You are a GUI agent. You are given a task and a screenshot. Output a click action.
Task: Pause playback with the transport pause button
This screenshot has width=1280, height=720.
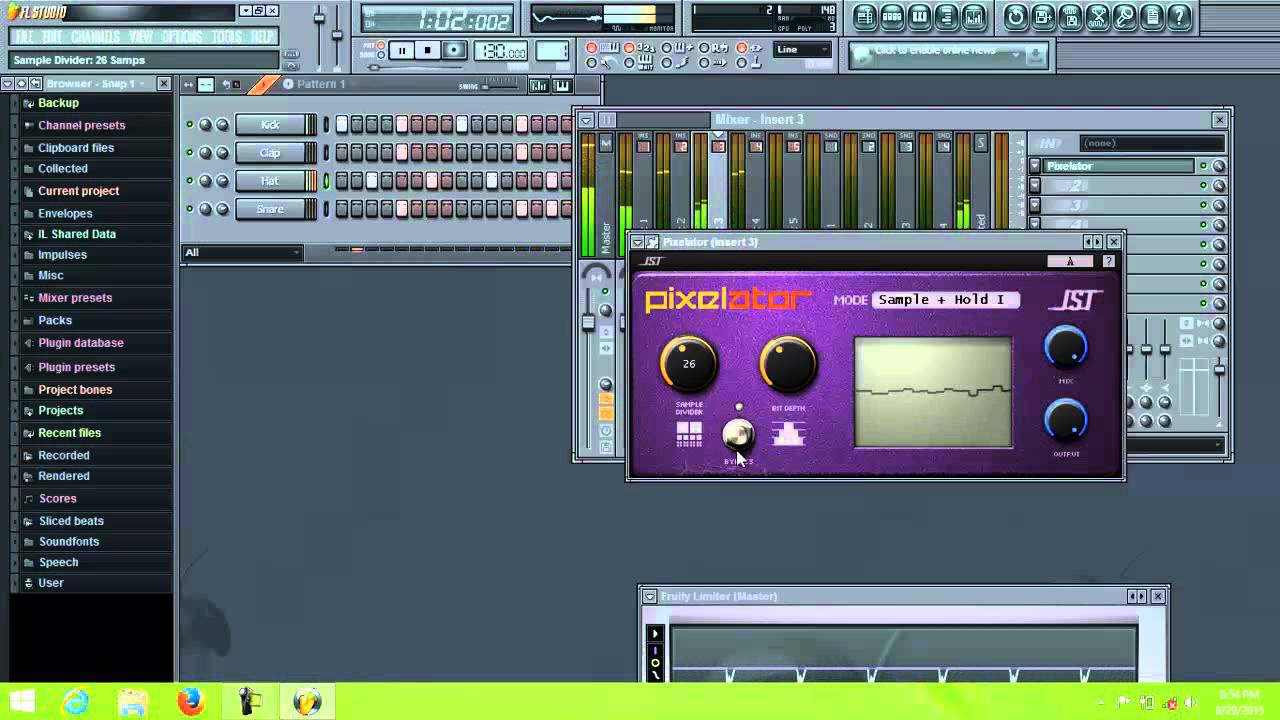[x=402, y=50]
